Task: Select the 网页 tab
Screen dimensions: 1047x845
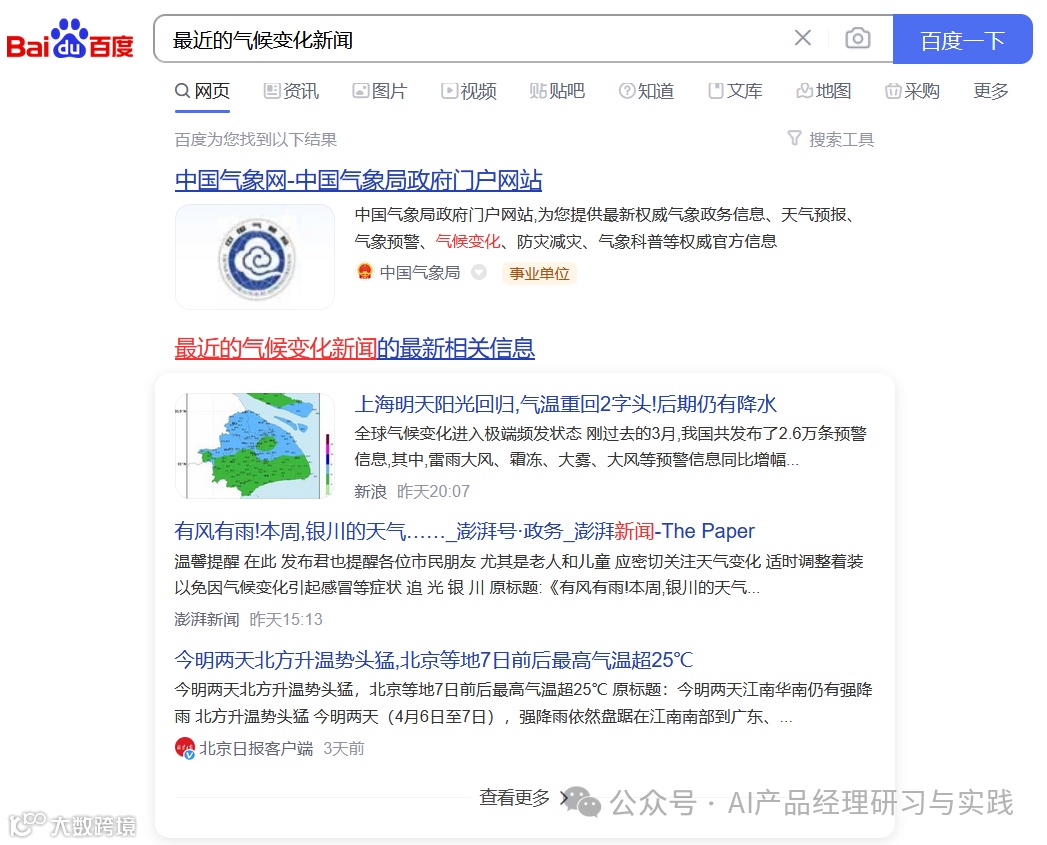Action: click(x=202, y=91)
